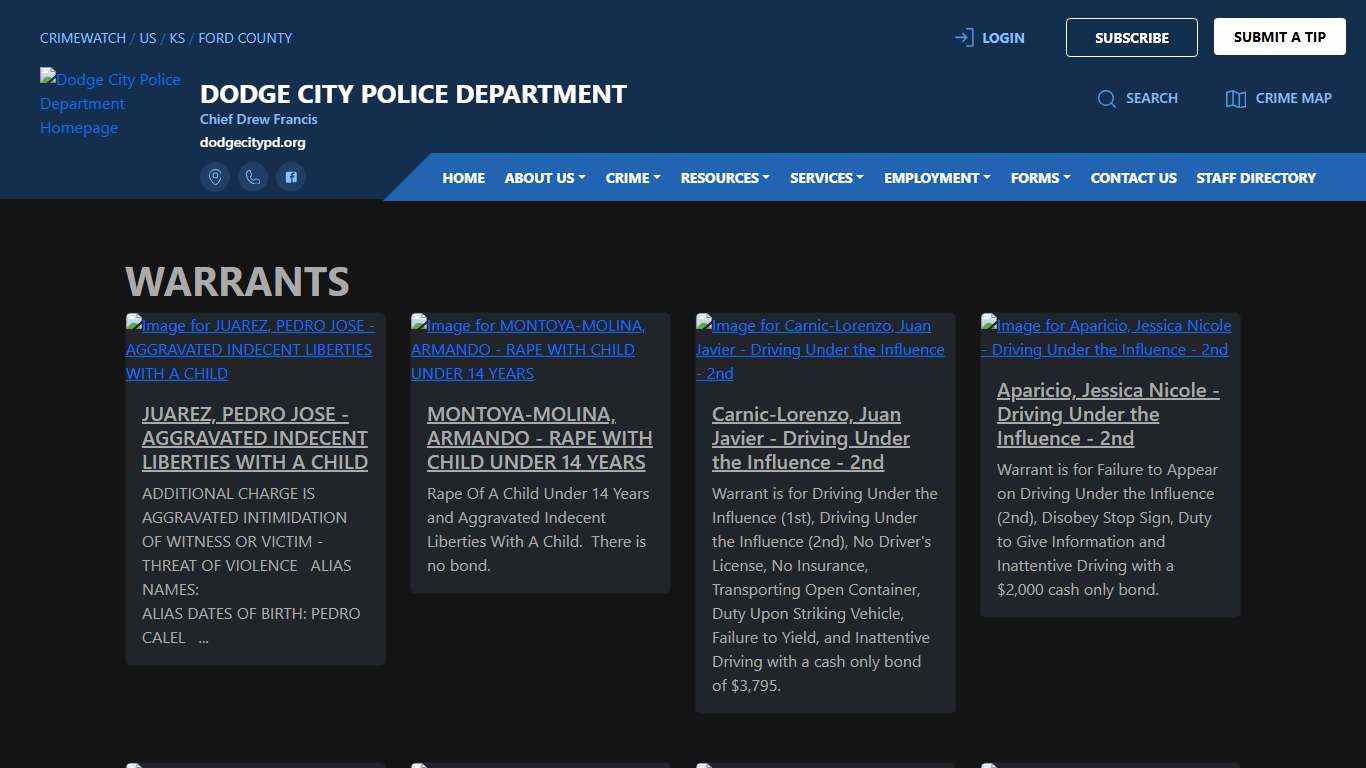Image resolution: width=1366 pixels, height=768 pixels.
Task: Open the EMPLOYMENT dropdown menu
Action: point(936,177)
